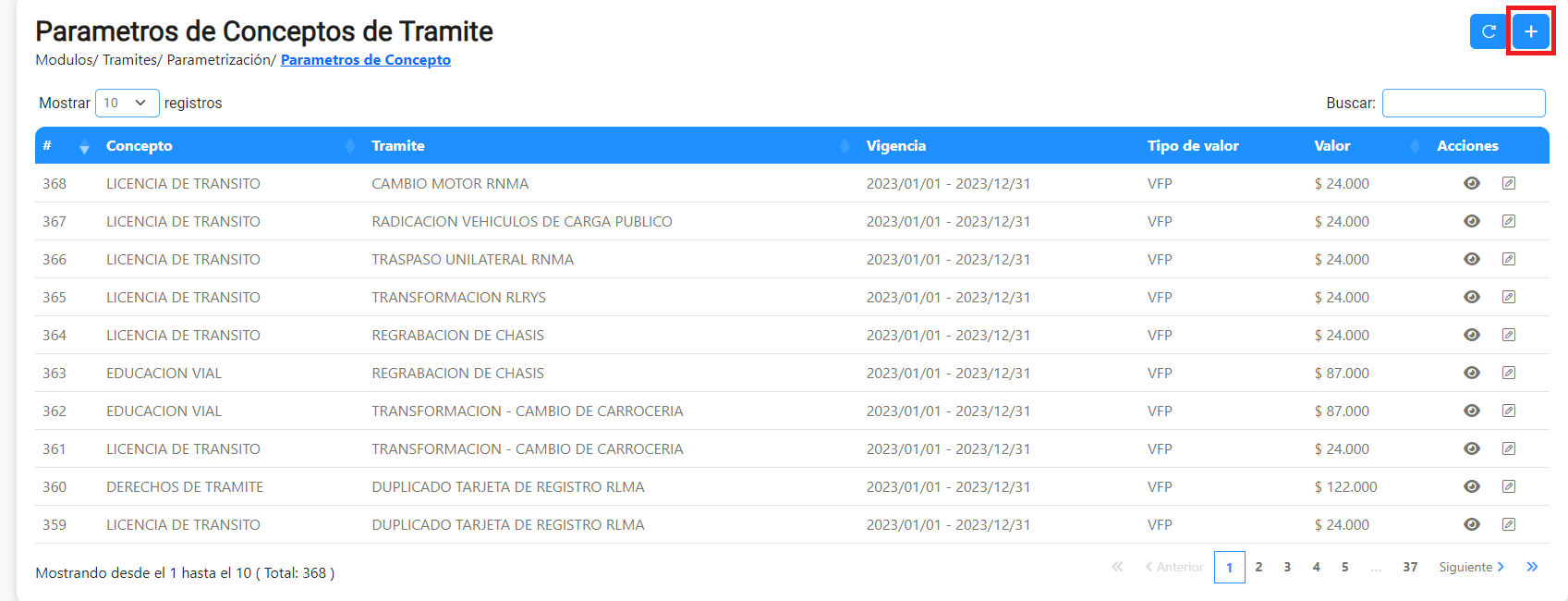Edit row 367 RADICACION VEHICULOS DE CARGA PUBLICO
Screen dimensions: 1568x601
tap(1509, 221)
